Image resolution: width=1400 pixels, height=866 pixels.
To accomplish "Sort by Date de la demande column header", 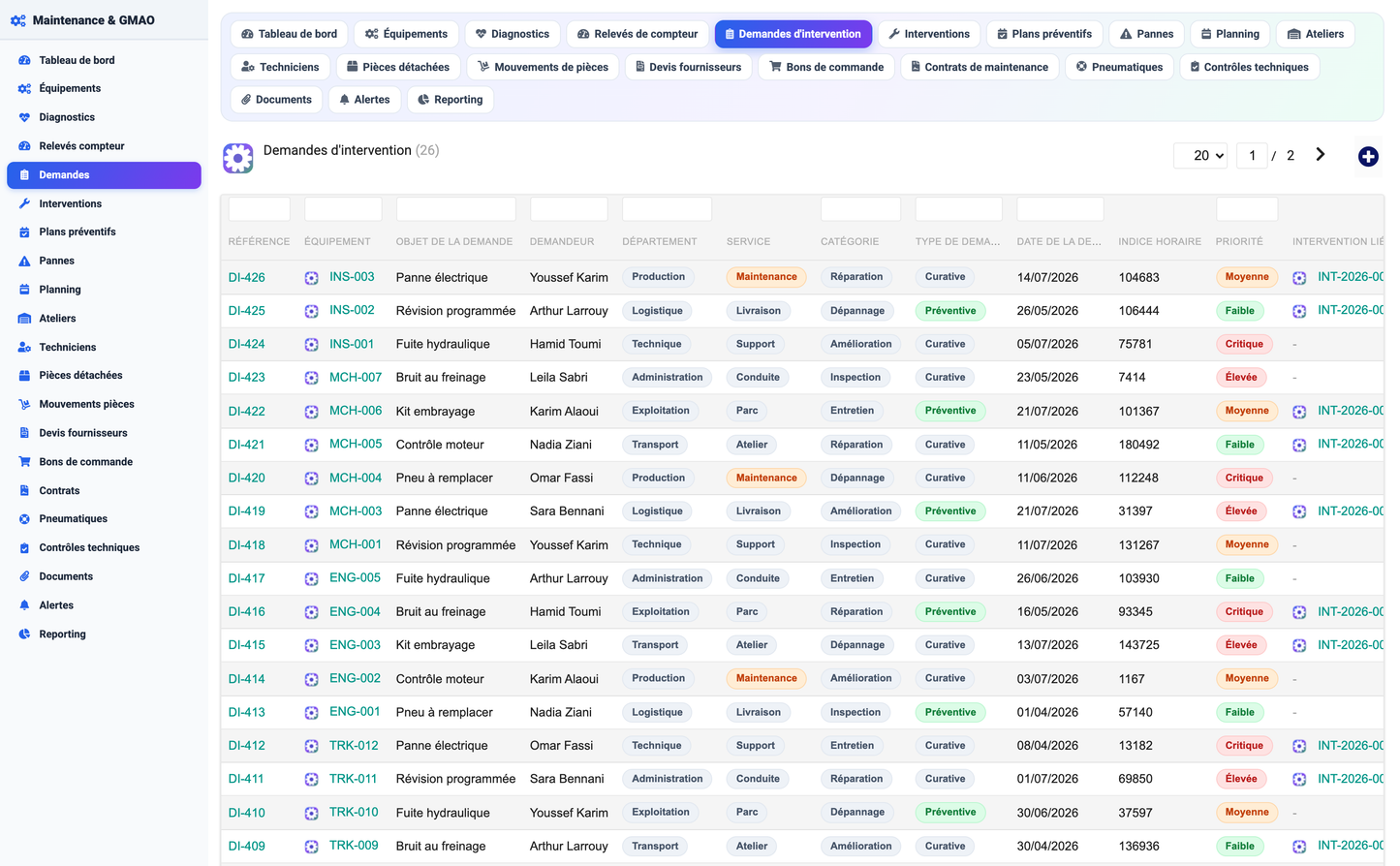I will point(1059,241).
